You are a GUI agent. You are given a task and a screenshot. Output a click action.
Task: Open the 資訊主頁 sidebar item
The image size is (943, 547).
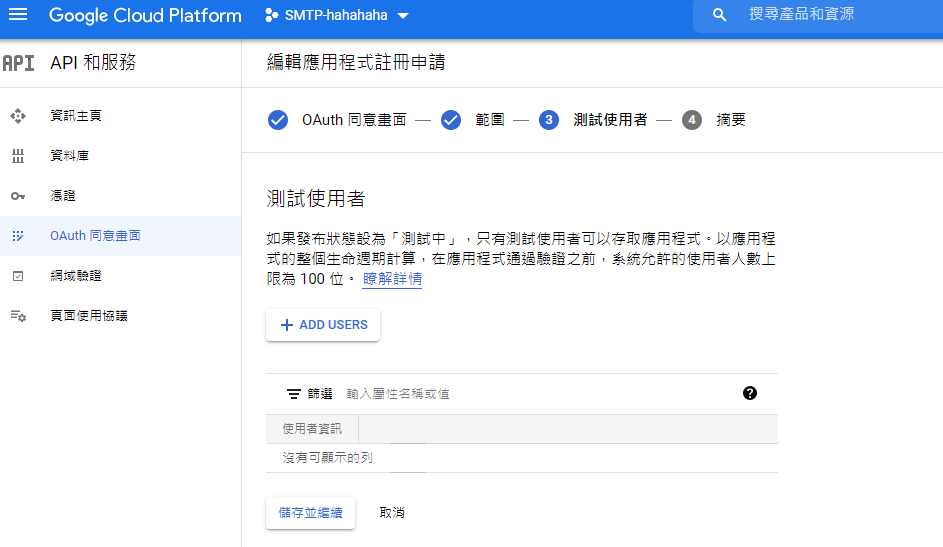[120, 116]
